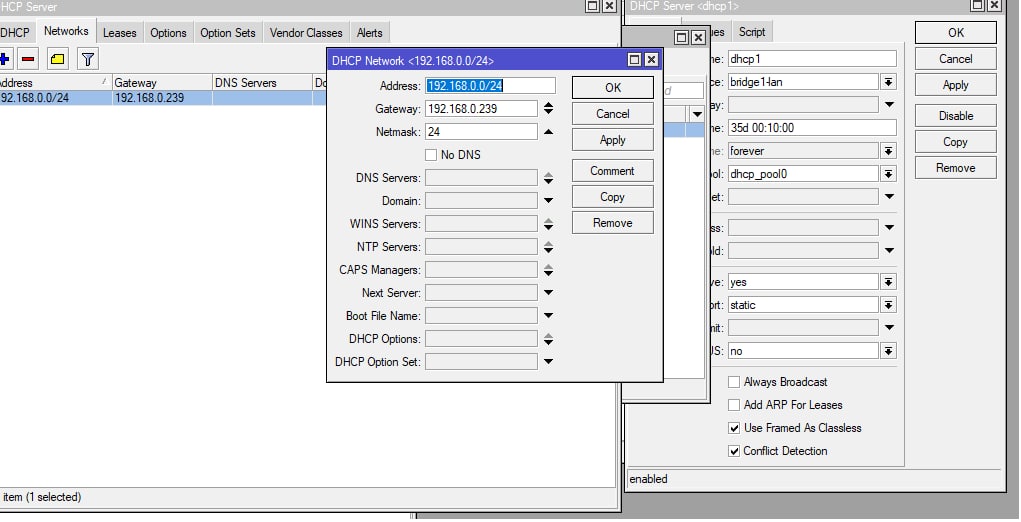Expand the DNS Servers field arrows
Viewport: 1021px width, 522px height.
point(548,178)
